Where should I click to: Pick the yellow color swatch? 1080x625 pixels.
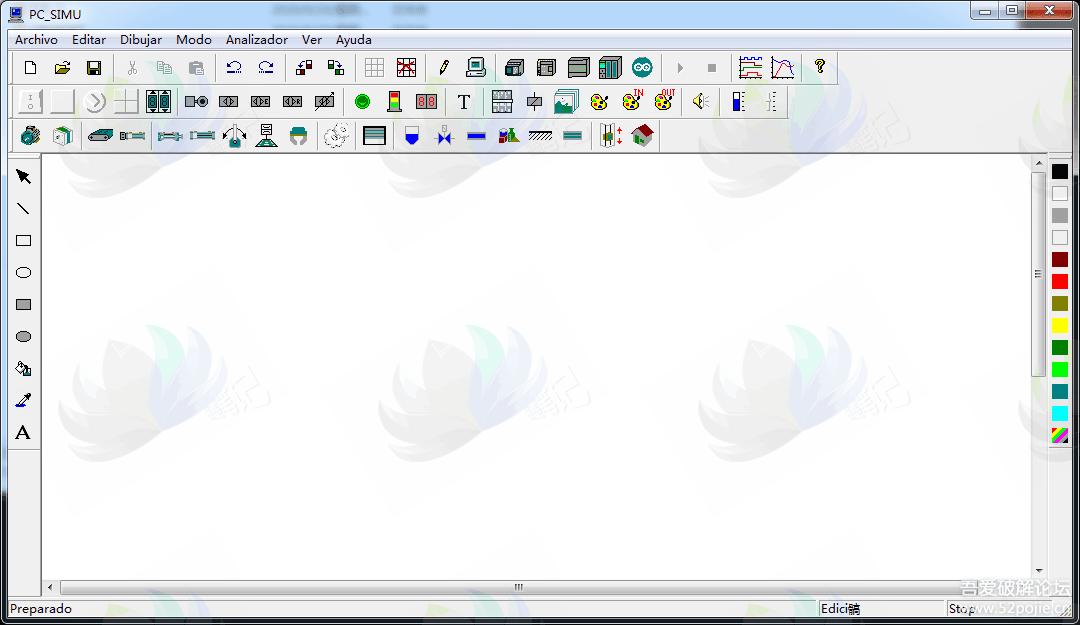(x=1059, y=326)
